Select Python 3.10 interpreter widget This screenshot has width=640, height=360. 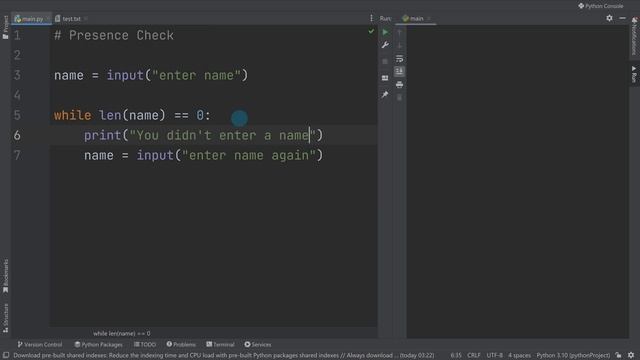(573, 356)
